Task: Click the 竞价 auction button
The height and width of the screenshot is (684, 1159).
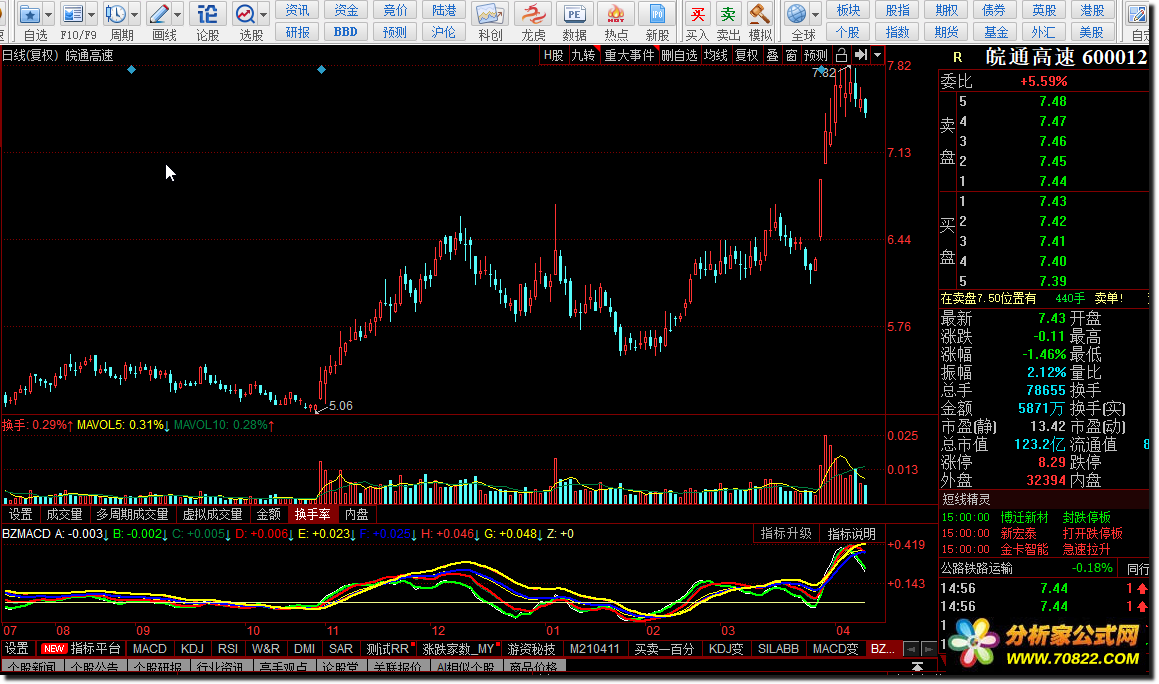Action: (x=395, y=10)
